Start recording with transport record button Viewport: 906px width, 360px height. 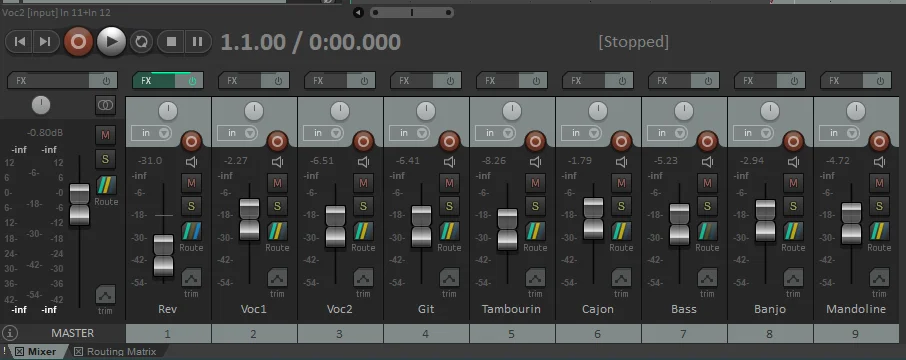[x=79, y=42]
